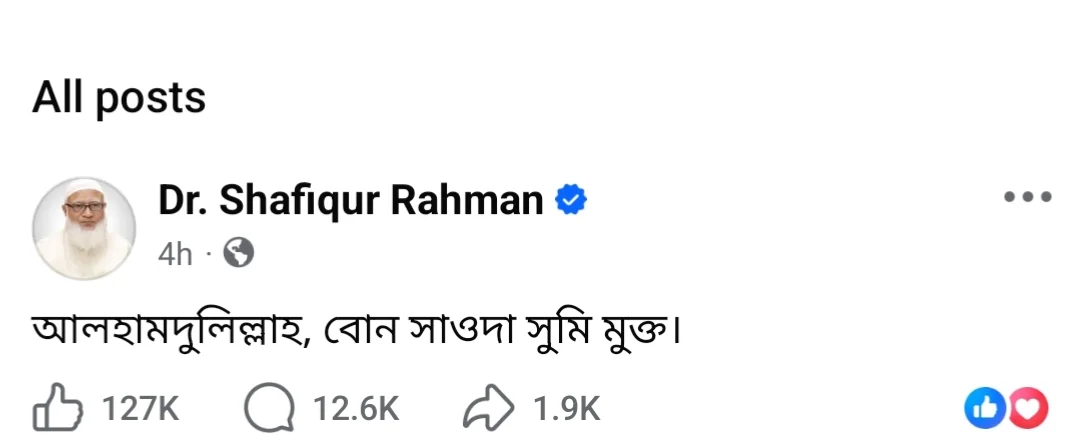The width and height of the screenshot is (1080, 448).
Task: Like the post with the thumbs-up icon
Action: point(56,408)
